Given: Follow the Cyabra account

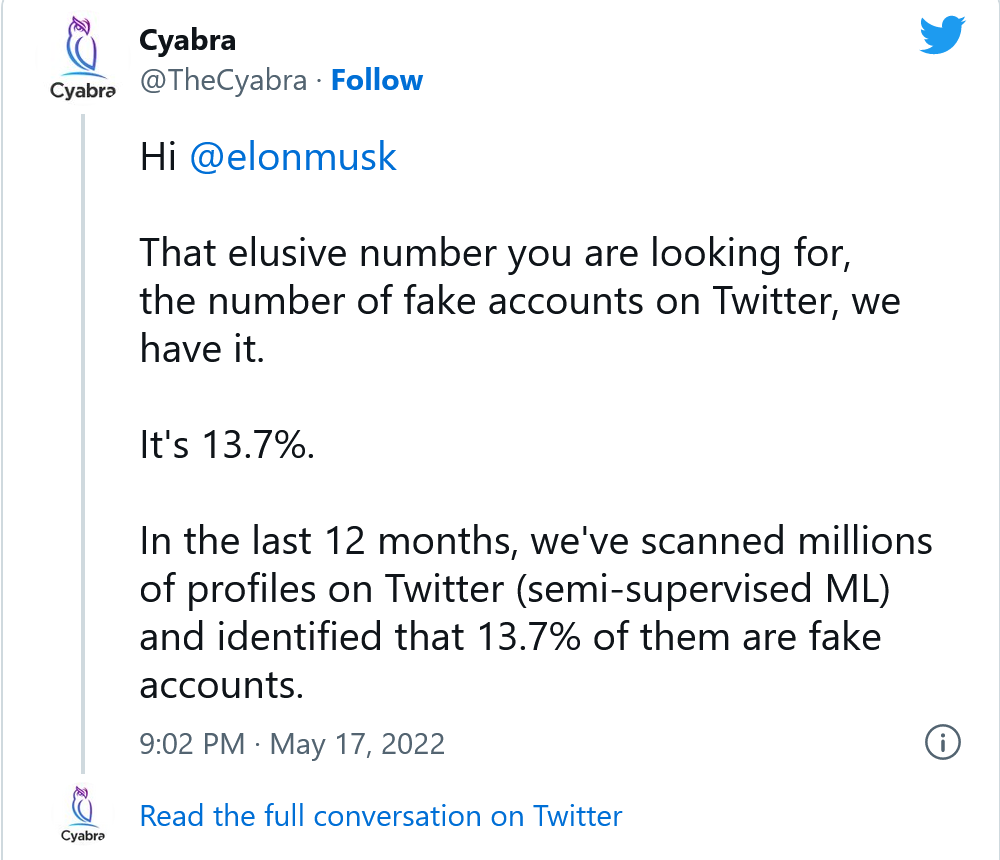Looking at the screenshot, I should [x=377, y=81].
